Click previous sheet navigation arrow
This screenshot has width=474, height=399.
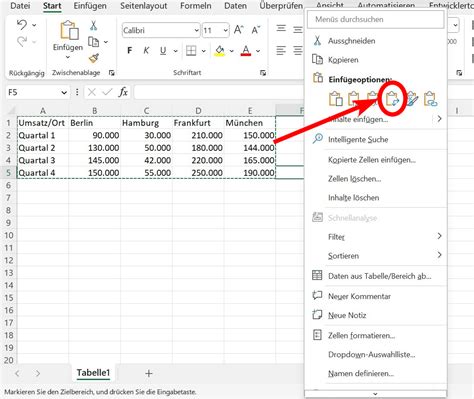(17, 374)
